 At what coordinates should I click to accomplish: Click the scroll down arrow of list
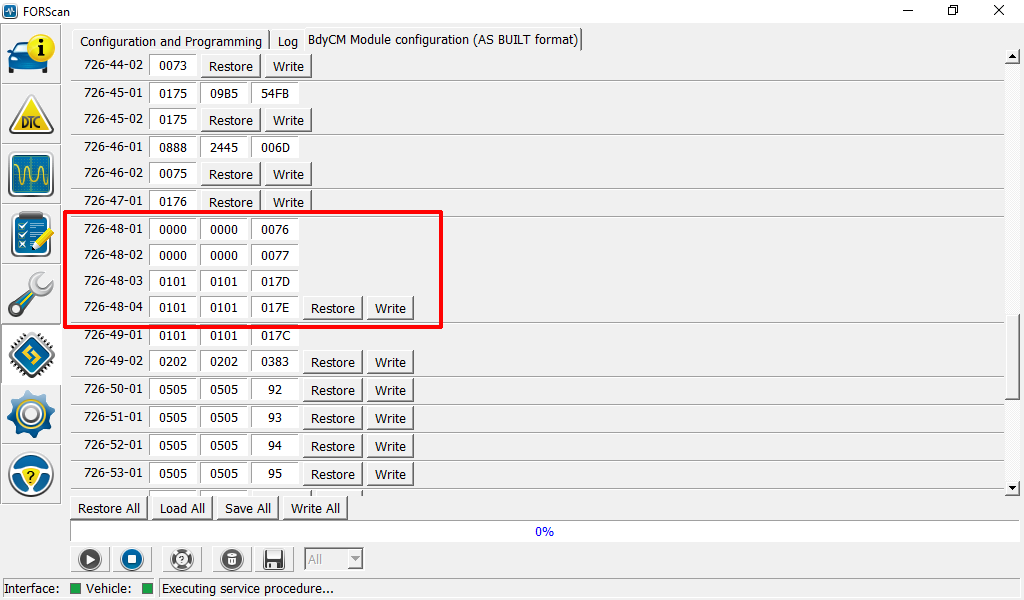[1012, 488]
